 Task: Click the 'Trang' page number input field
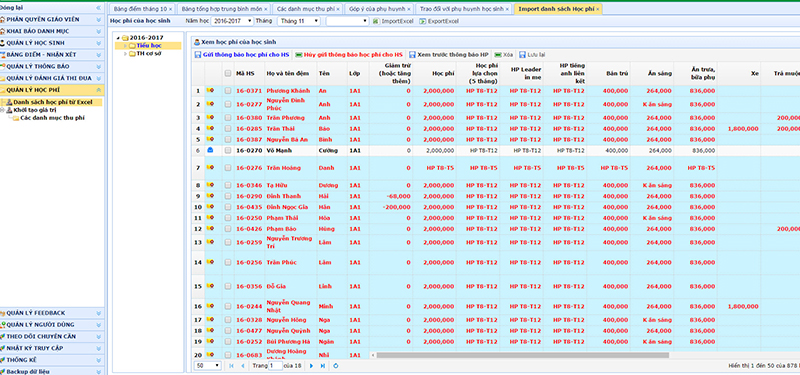275,366
